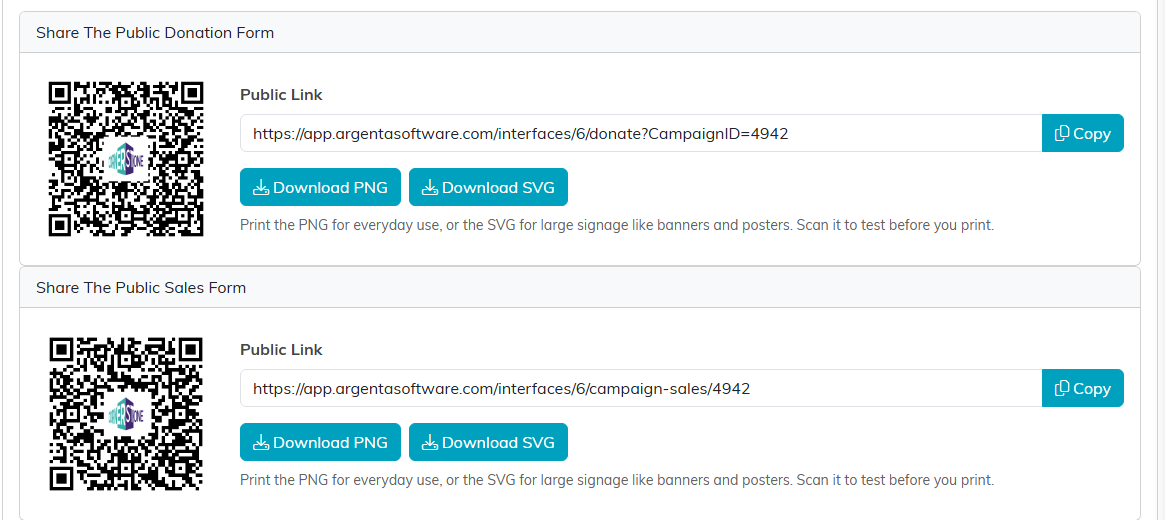Select Public Link label above the sales URL
1165x520 pixels.
click(282, 350)
